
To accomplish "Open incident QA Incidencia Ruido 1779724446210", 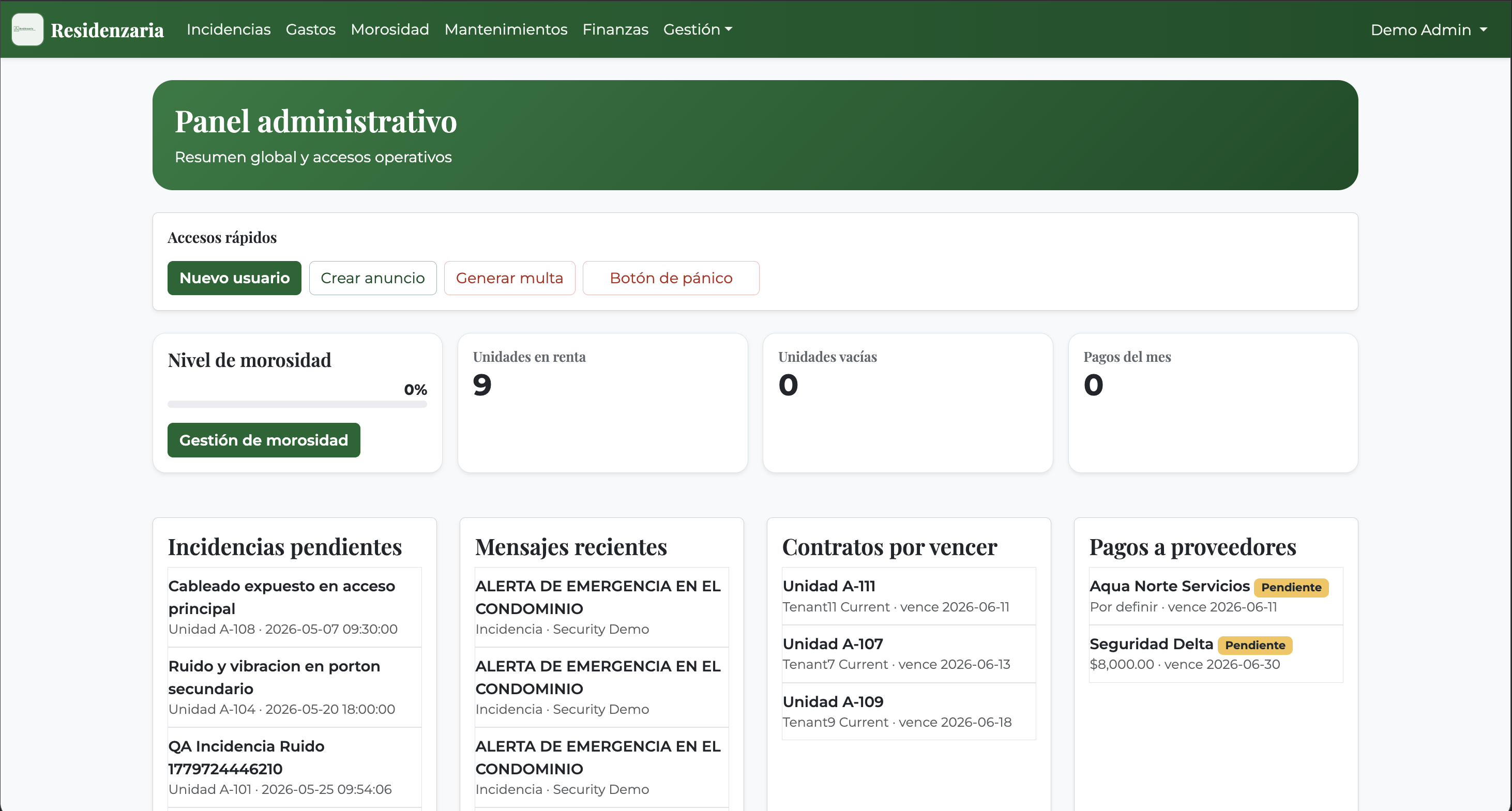I will (x=295, y=768).
